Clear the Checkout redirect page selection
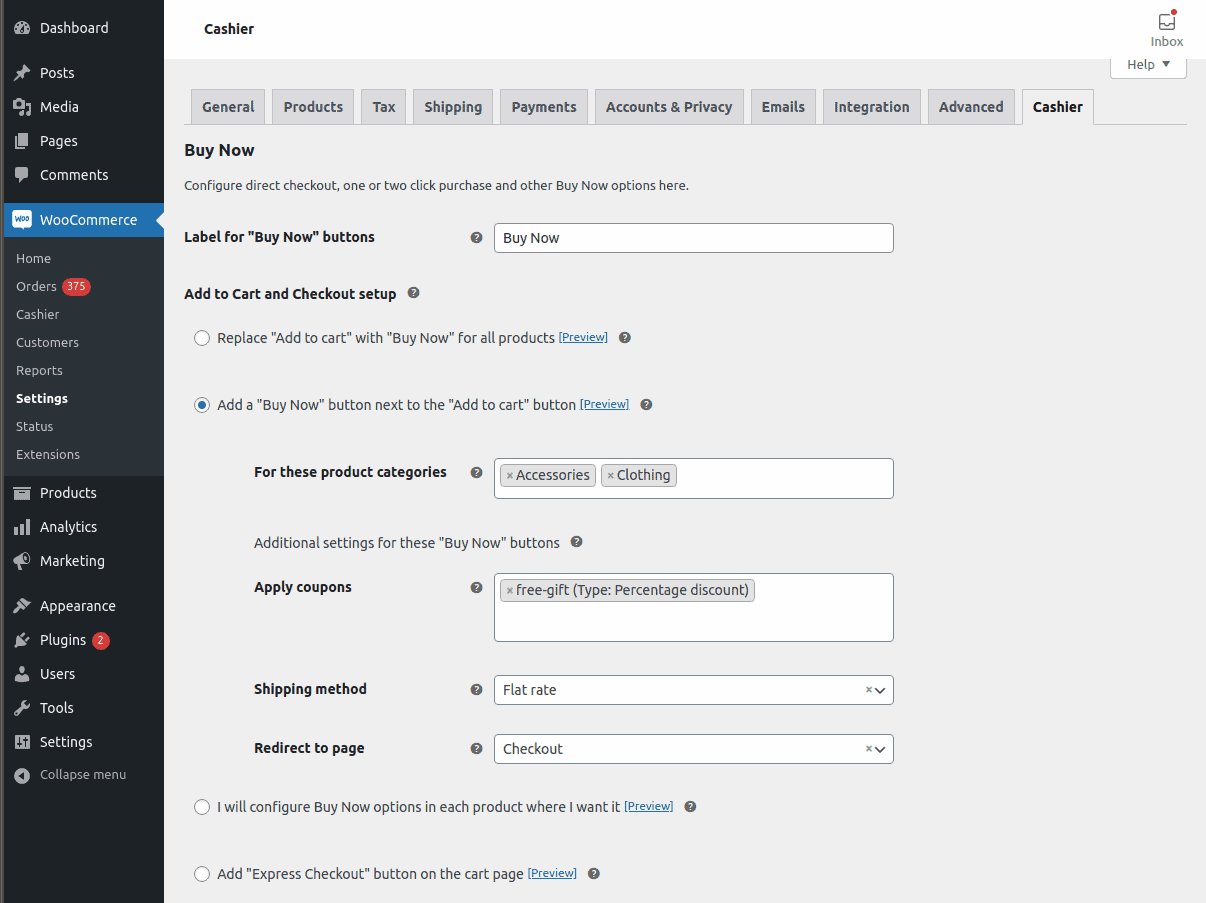This screenshot has height=903, width=1206. point(868,749)
